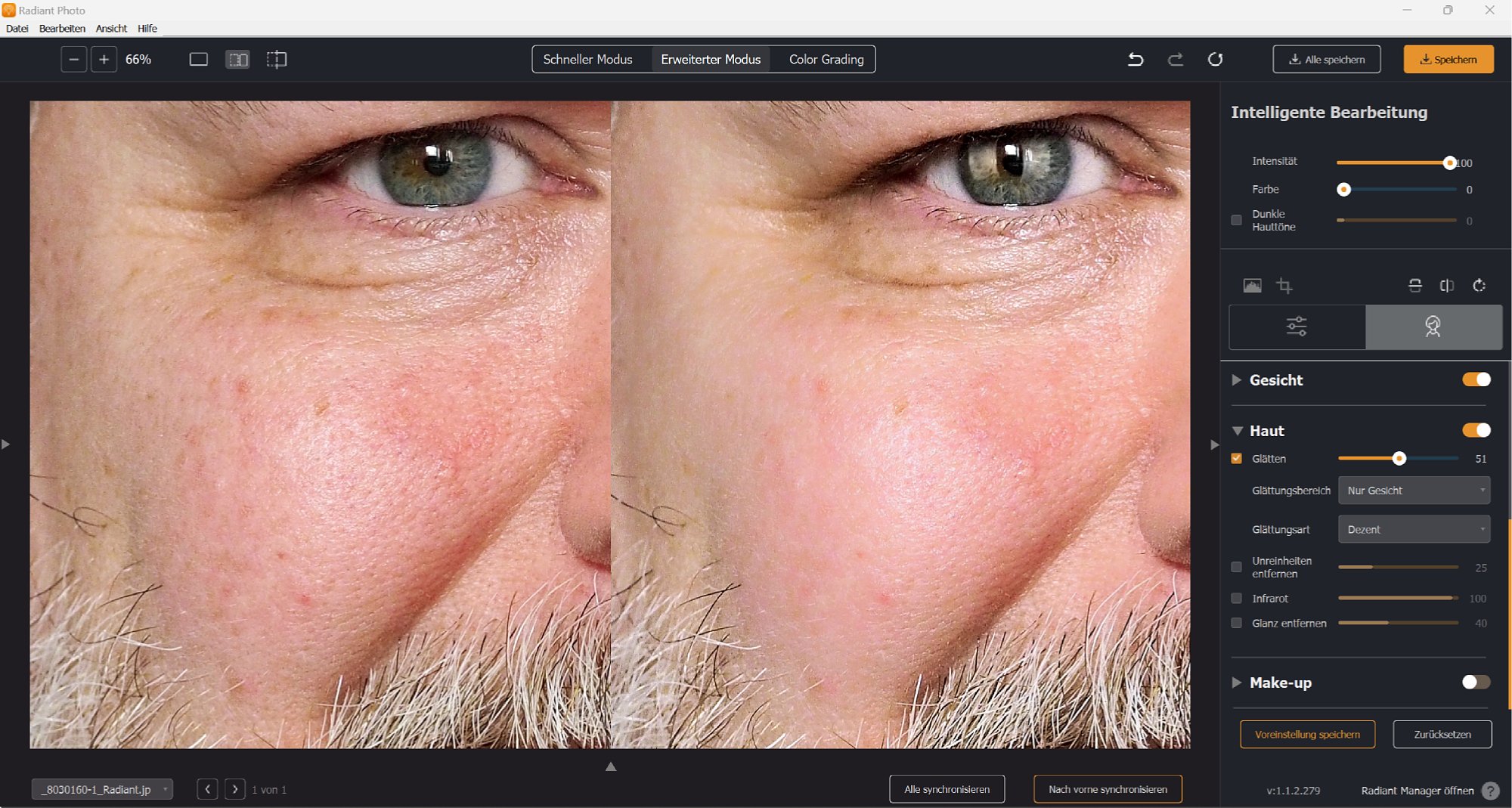Open the Glättungsbereich dropdown
The width and height of the screenshot is (1512, 808).
tap(1414, 491)
